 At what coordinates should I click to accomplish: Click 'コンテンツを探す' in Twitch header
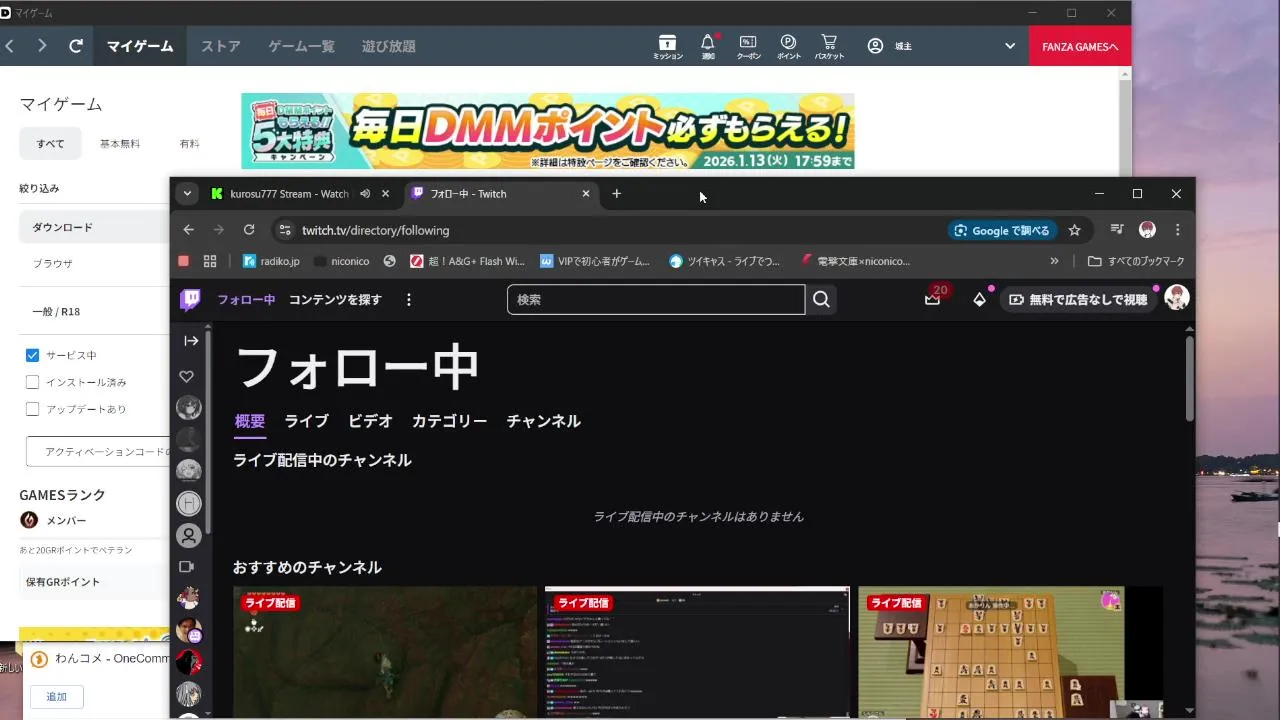point(335,299)
